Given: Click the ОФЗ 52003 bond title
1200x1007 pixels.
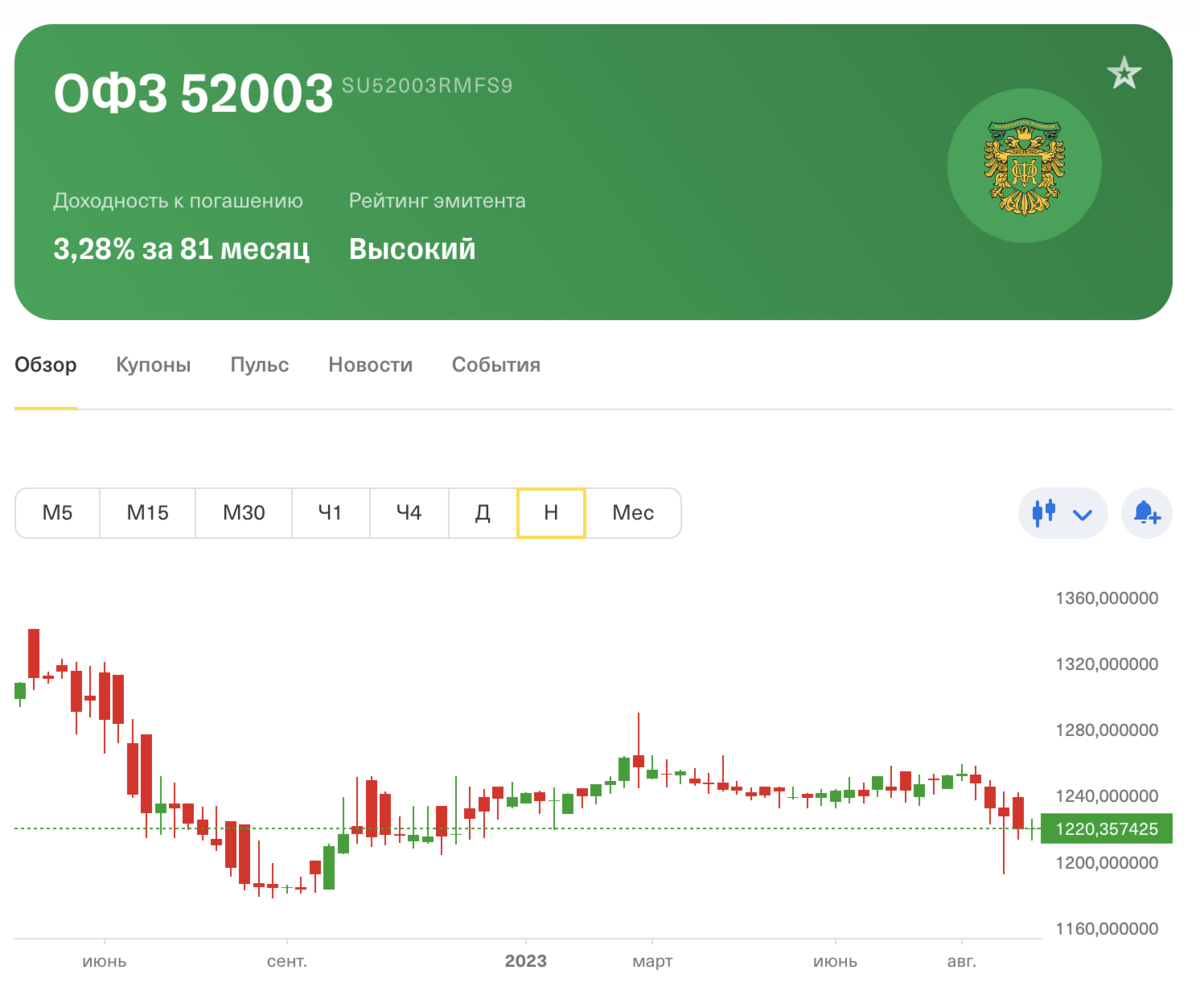Looking at the screenshot, I should click(193, 94).
